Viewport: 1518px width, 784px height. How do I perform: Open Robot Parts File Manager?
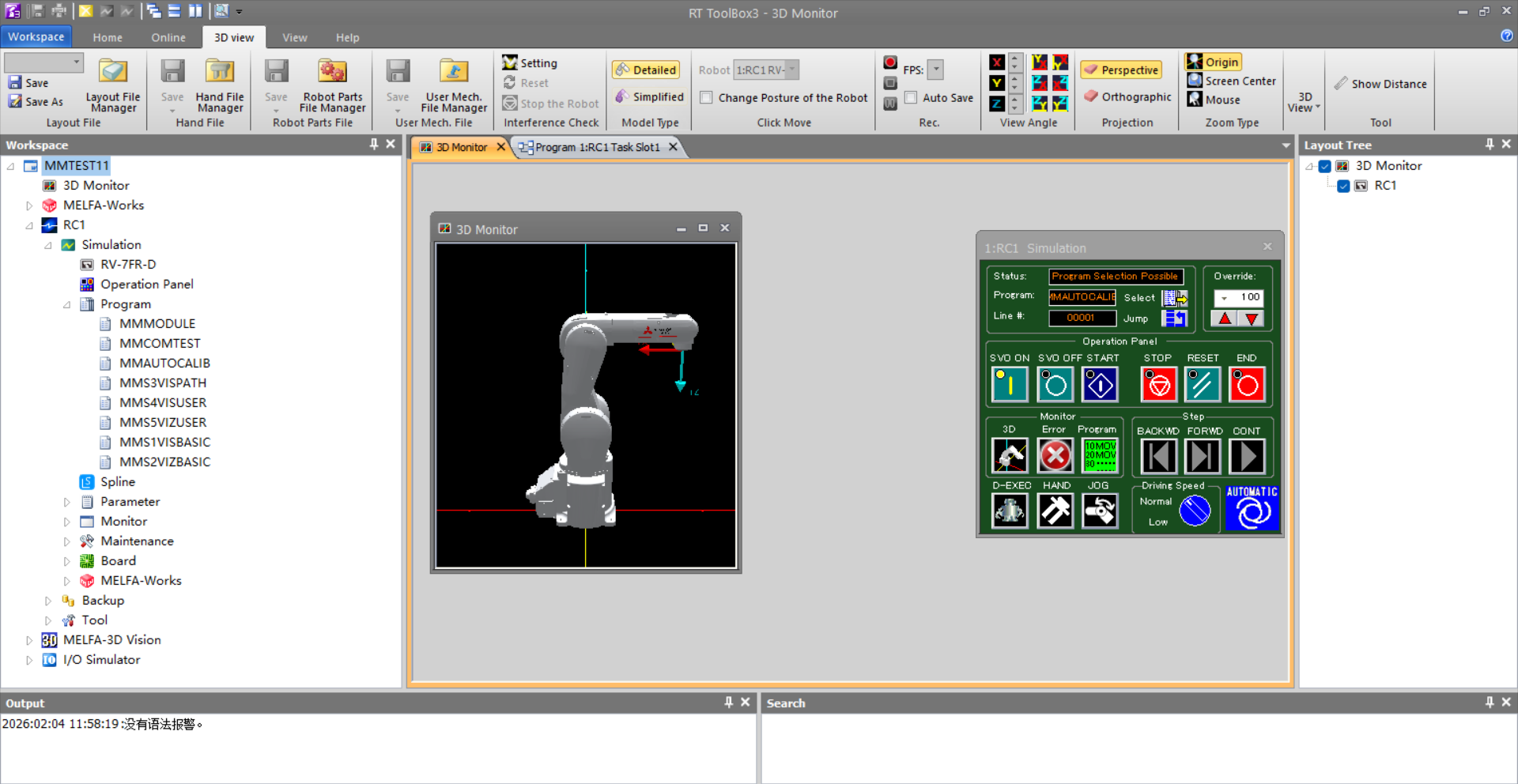332,85
